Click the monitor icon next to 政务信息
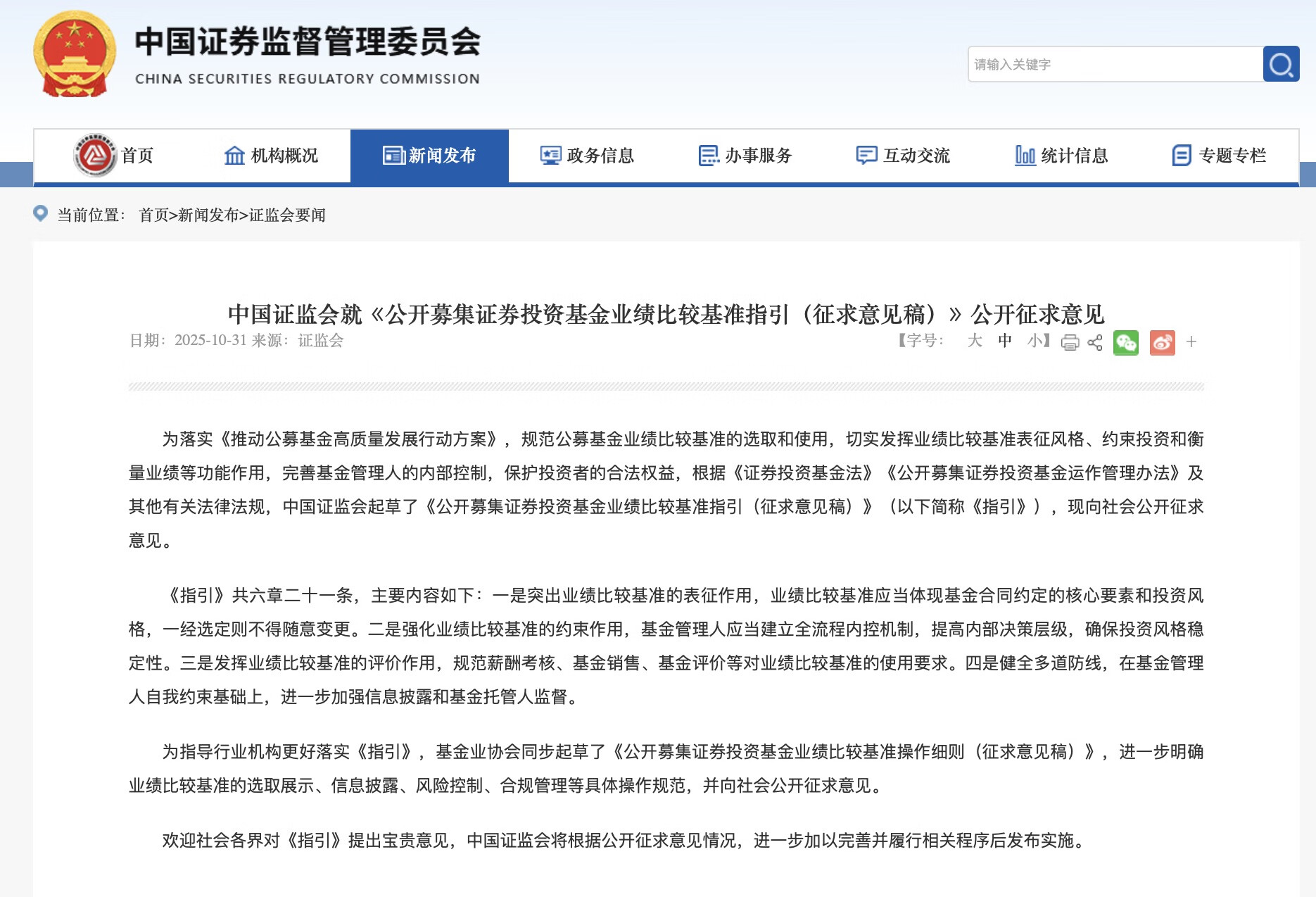This screenshot has width=1316, height=897. (550, 156)
